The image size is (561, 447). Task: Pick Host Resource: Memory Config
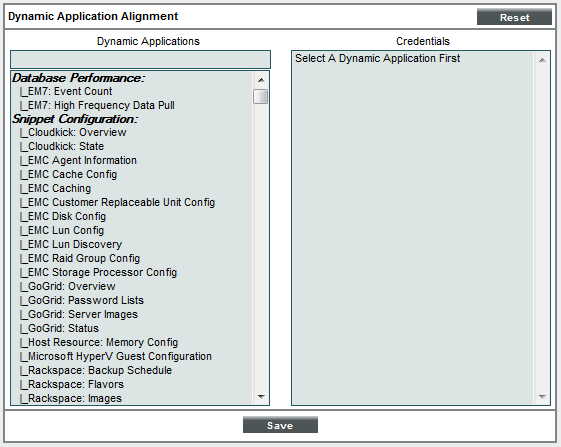(x=99, y=342)
